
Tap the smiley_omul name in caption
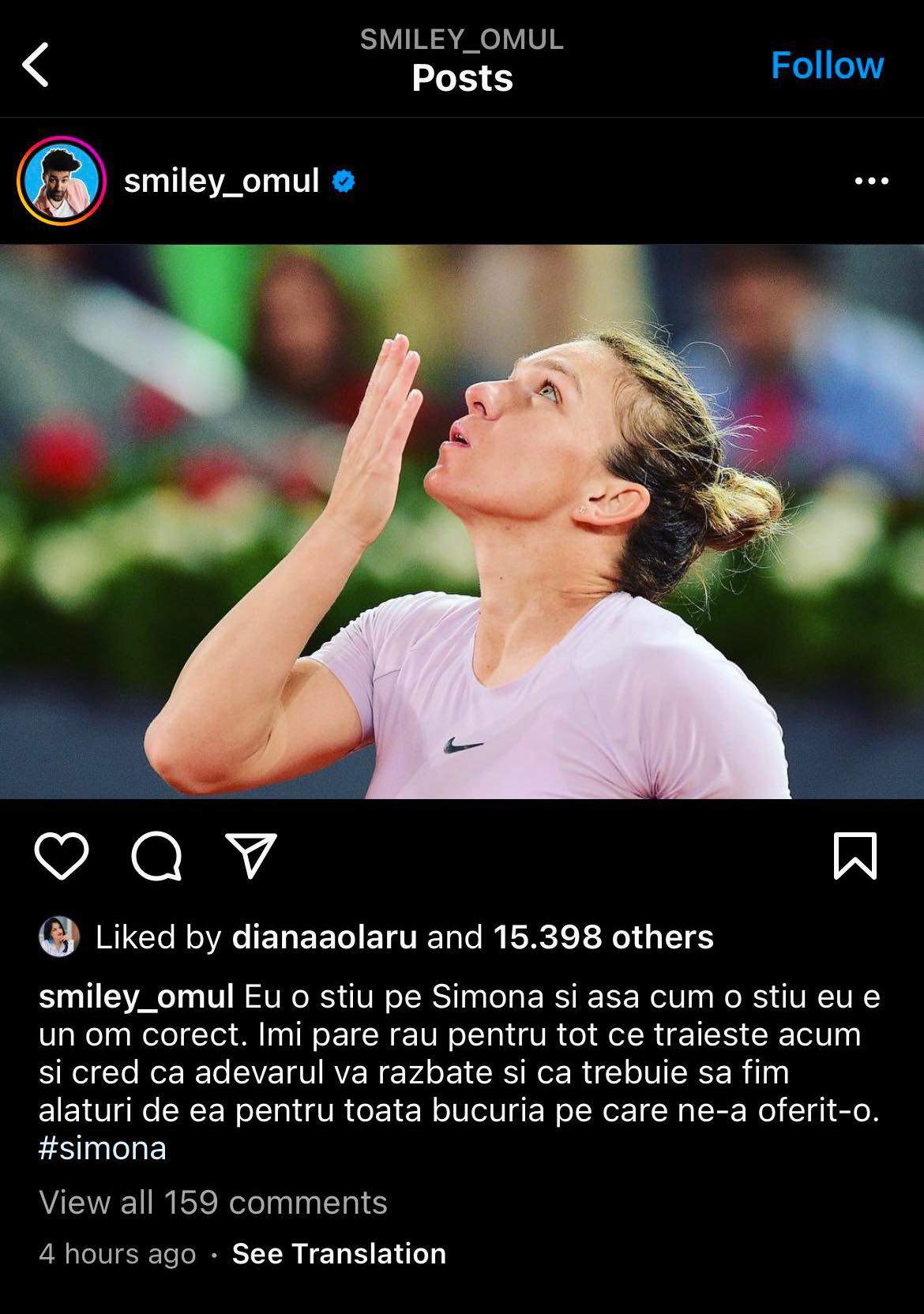click(x=137, y=997)
